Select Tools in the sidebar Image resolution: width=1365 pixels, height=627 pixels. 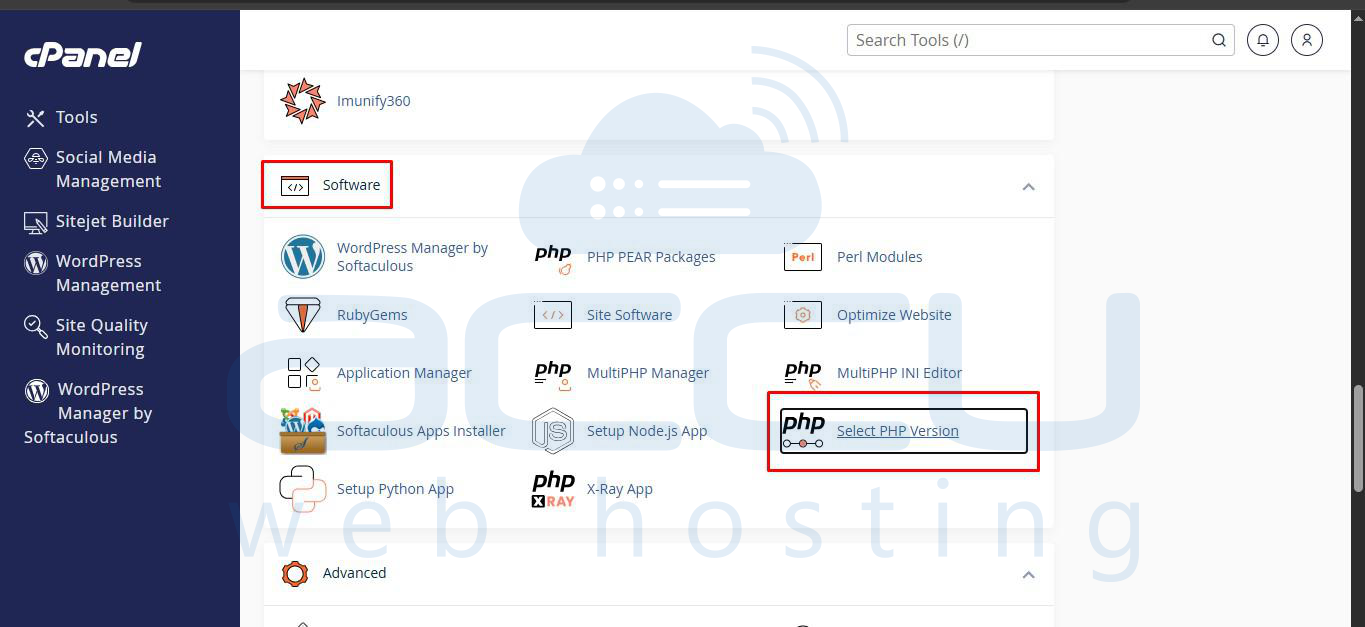[x=76, y=117]
